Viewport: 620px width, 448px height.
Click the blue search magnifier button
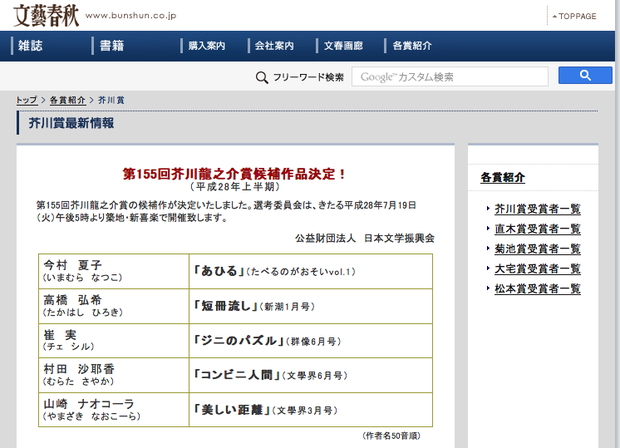point(585,75)
